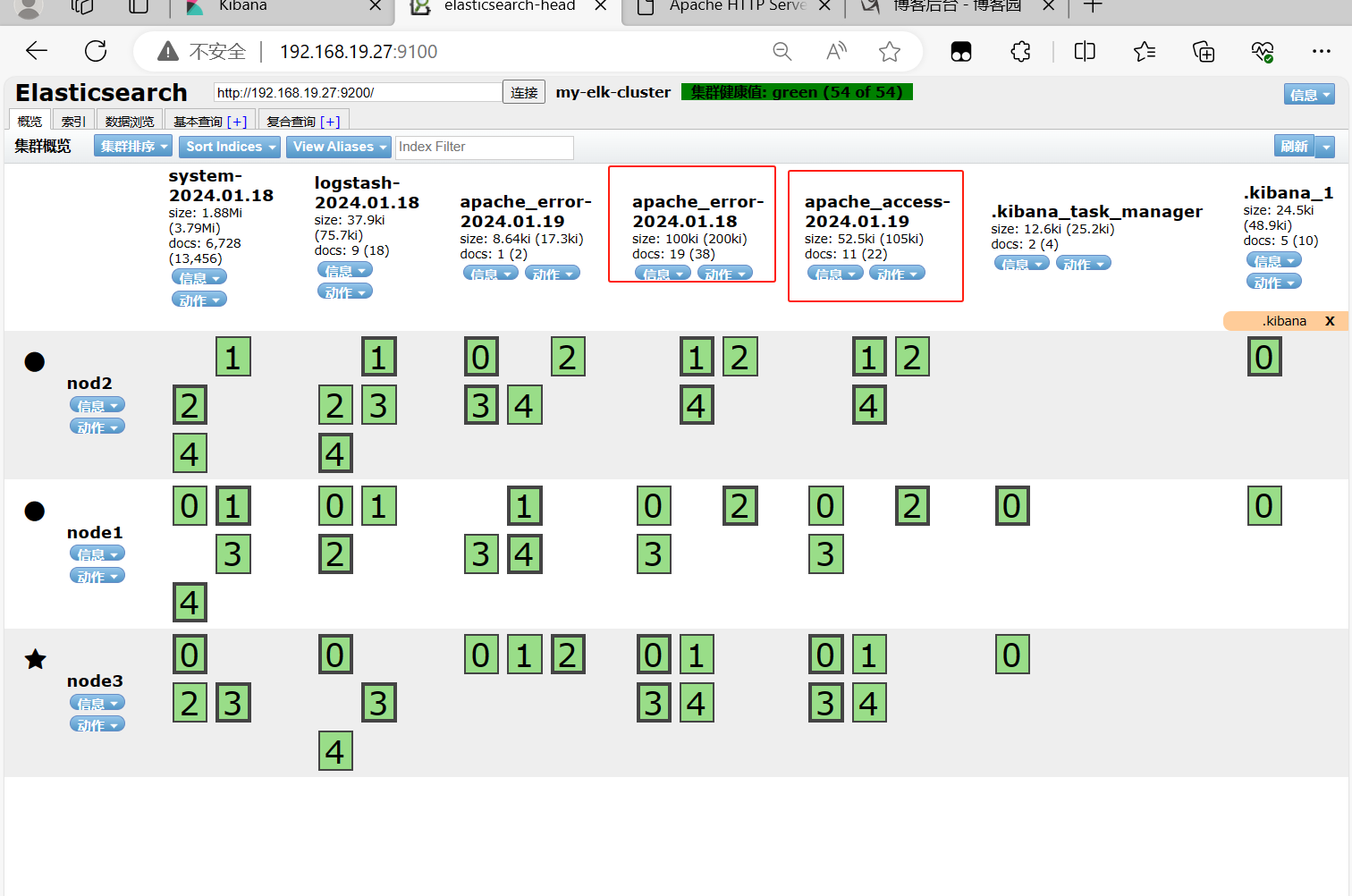Open the Sort Indices dropdown

[x=230, y=147]
